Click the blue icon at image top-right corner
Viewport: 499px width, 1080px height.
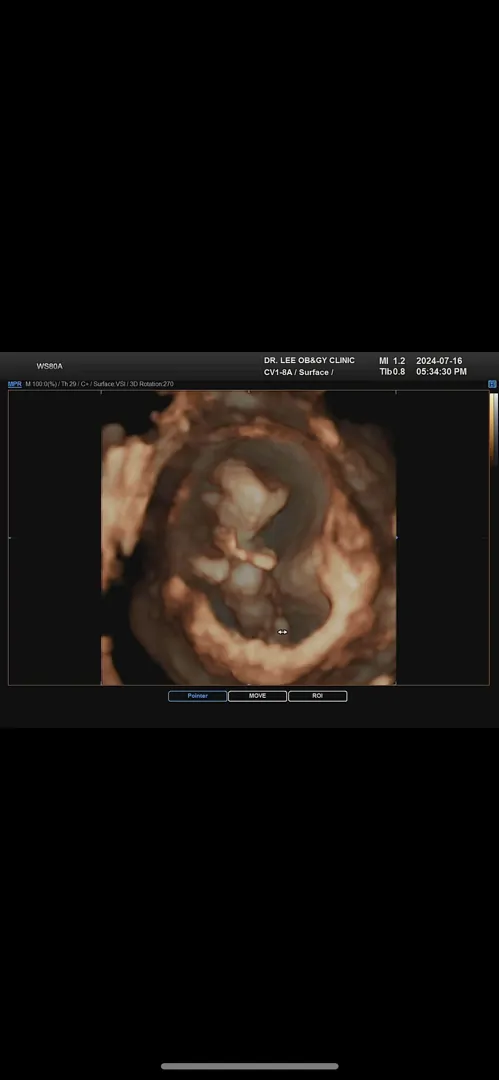(x=492, y=384)
